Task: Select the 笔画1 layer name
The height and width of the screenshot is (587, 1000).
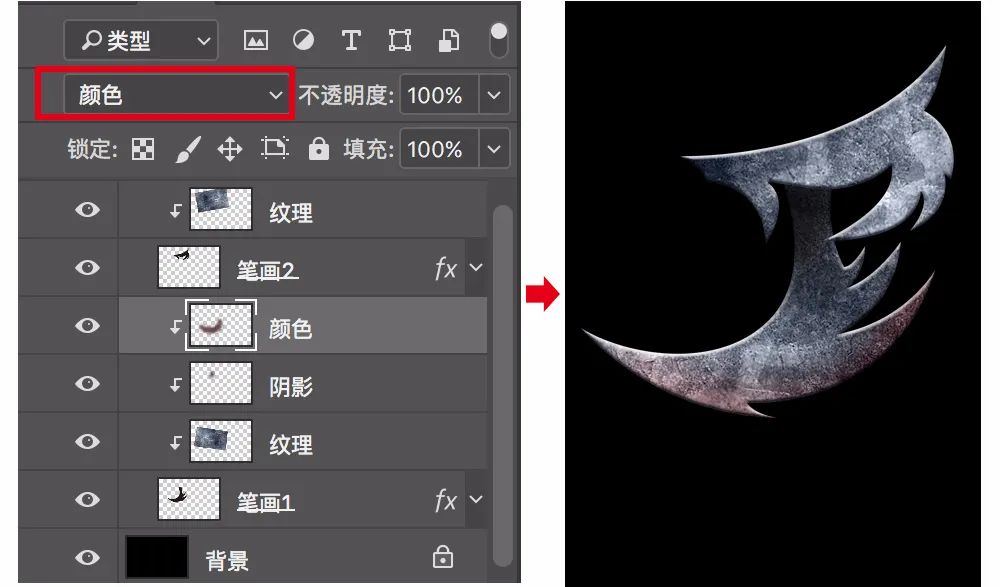Action: pyautogui.click(x=265, y=503)
